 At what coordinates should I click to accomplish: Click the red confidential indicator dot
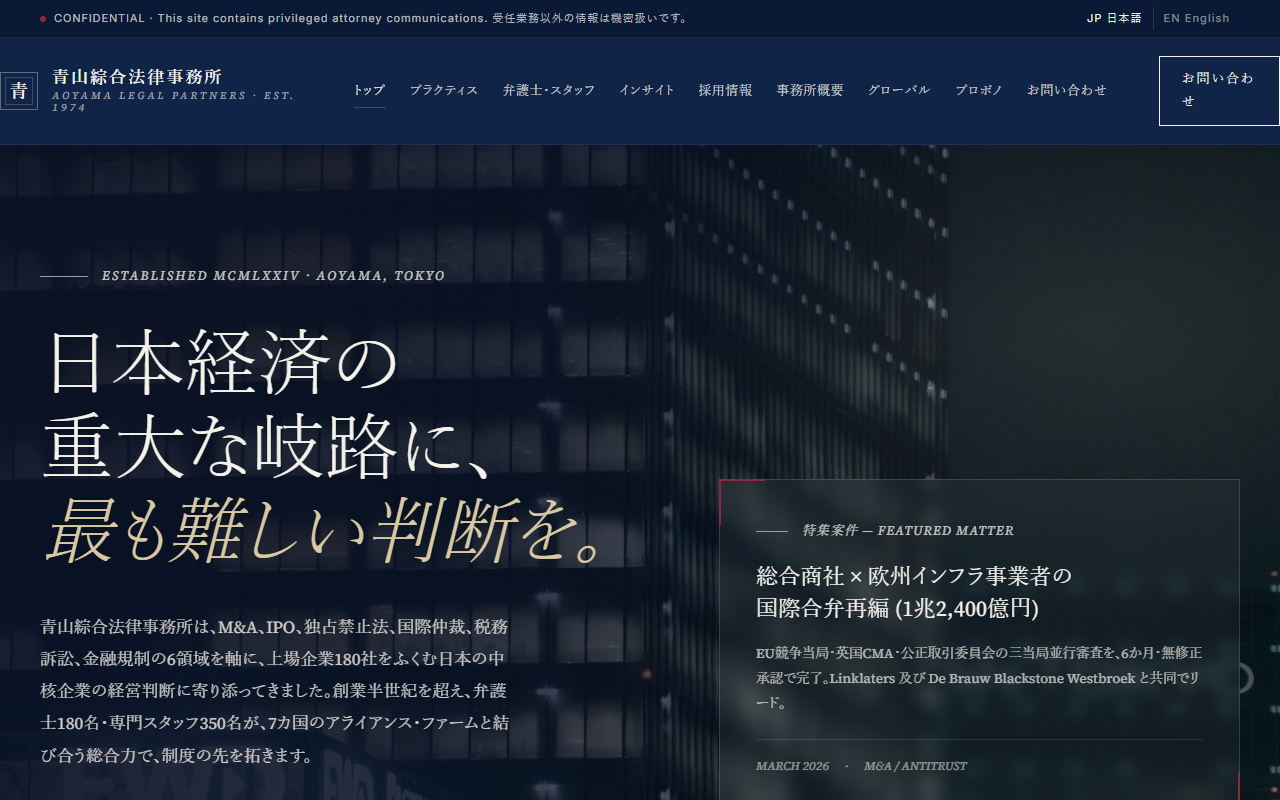coord(43,19)
